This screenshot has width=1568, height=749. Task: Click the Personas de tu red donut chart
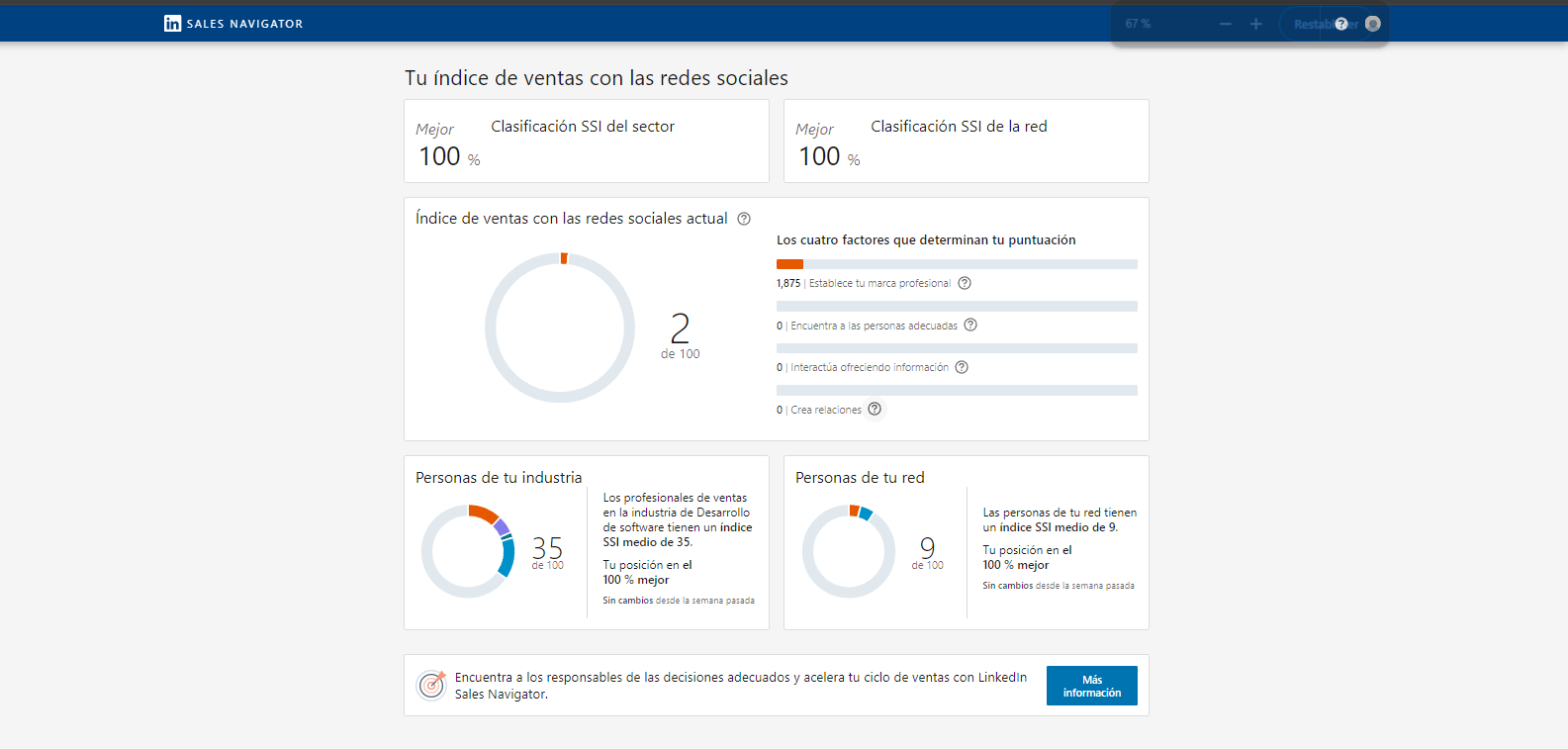tap(849, 551)
